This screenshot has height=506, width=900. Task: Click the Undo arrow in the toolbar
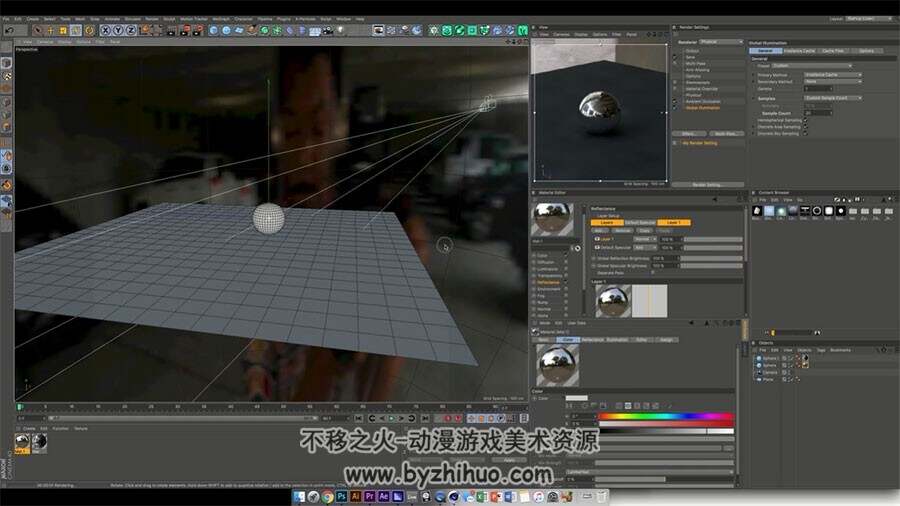[x=9, y=30]
